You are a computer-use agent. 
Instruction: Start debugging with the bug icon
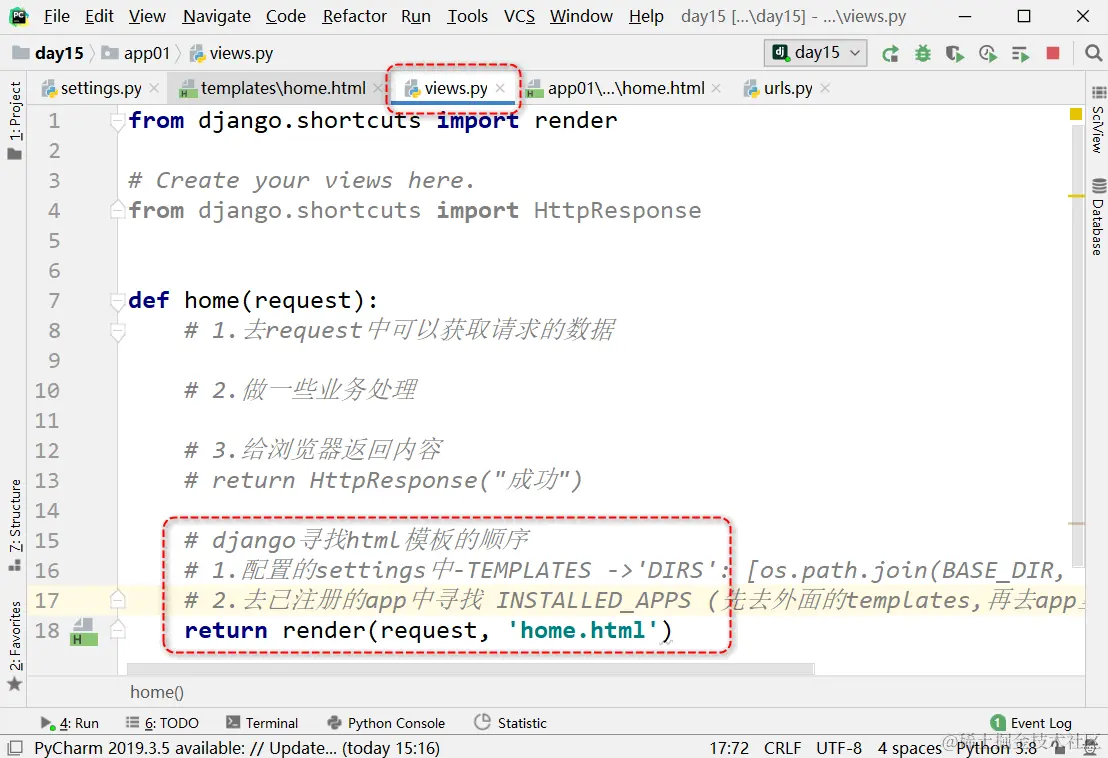pyautogui.click(x=922, y=54)
